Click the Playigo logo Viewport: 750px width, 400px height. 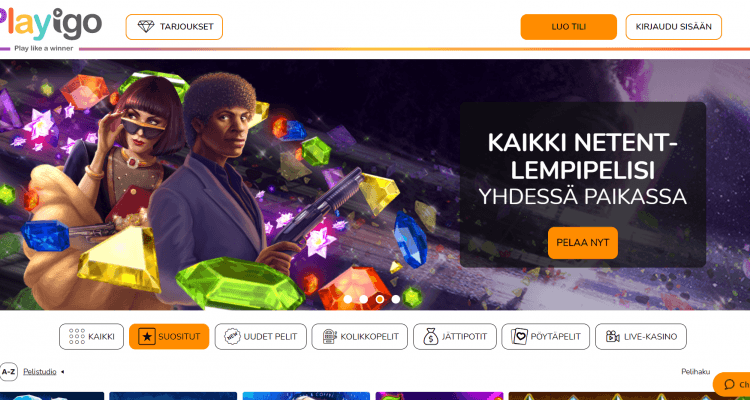coord(50,26)
